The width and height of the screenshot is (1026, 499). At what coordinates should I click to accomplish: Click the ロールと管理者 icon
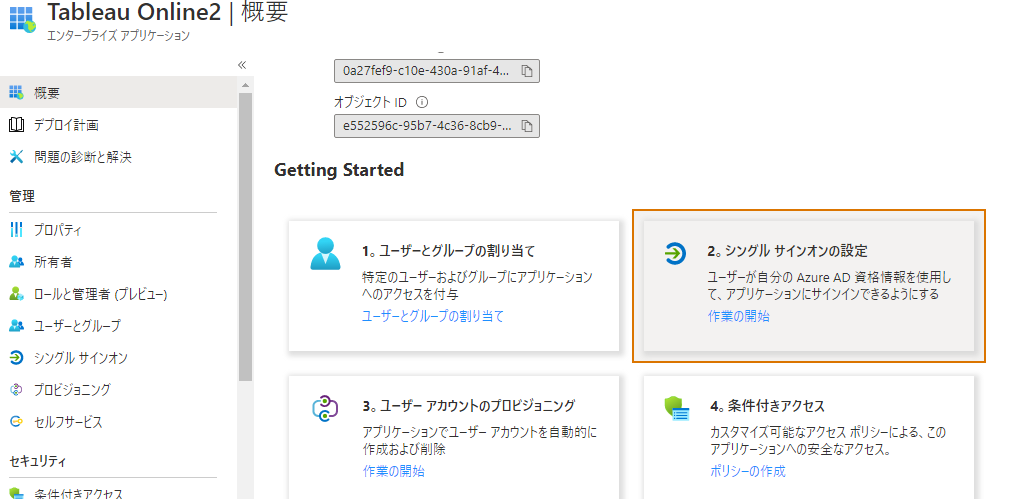[16, 294]
